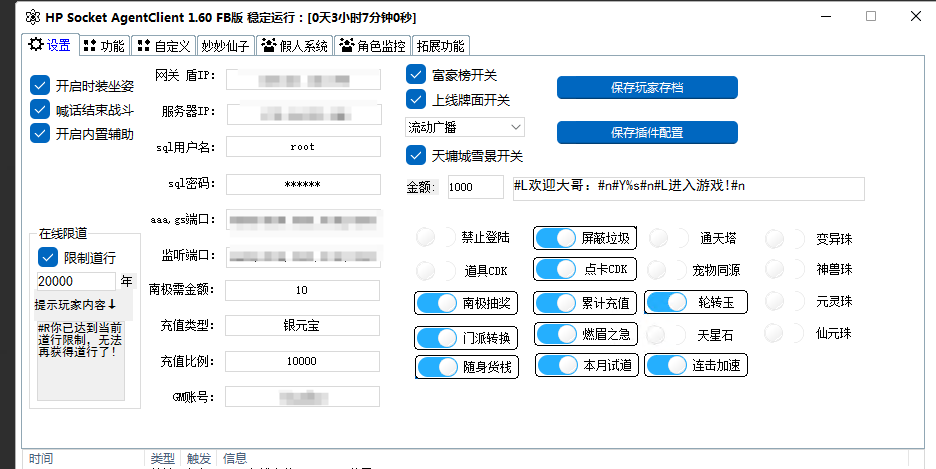Enable the 天星石 toggle

(667, 335)
